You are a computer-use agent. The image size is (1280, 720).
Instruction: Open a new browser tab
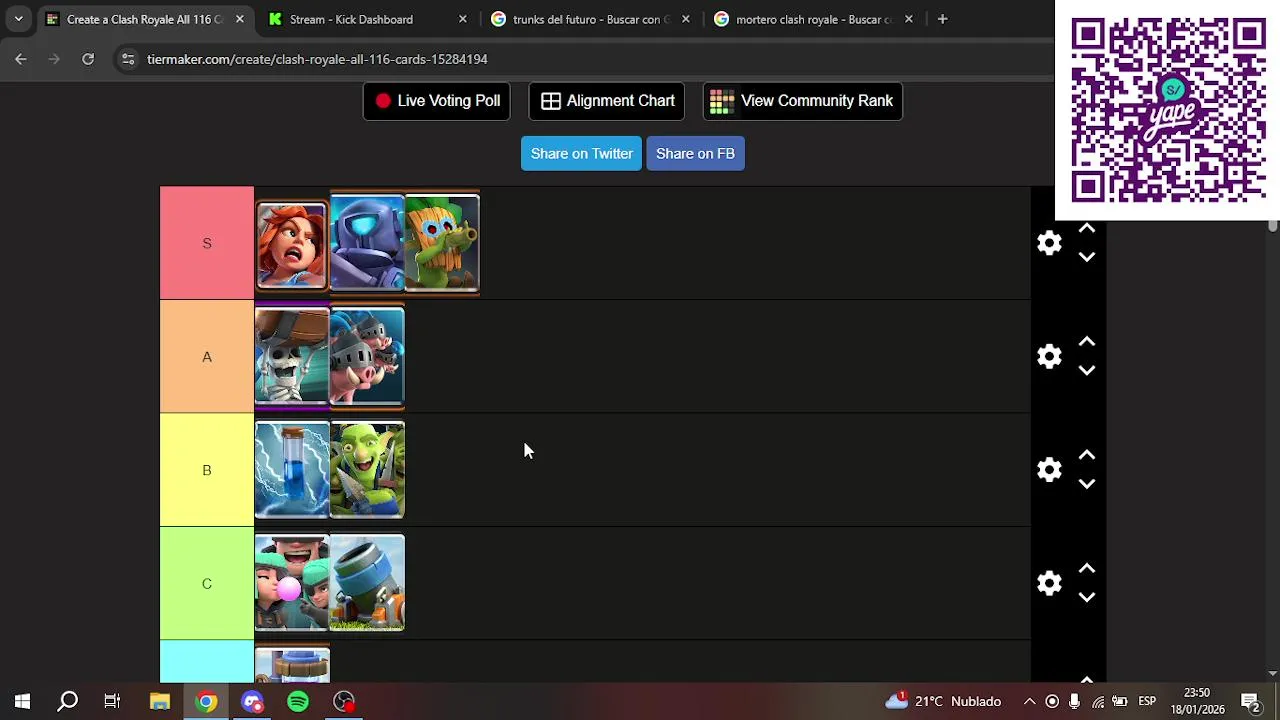pyautogui.click(x=942, y=19)
